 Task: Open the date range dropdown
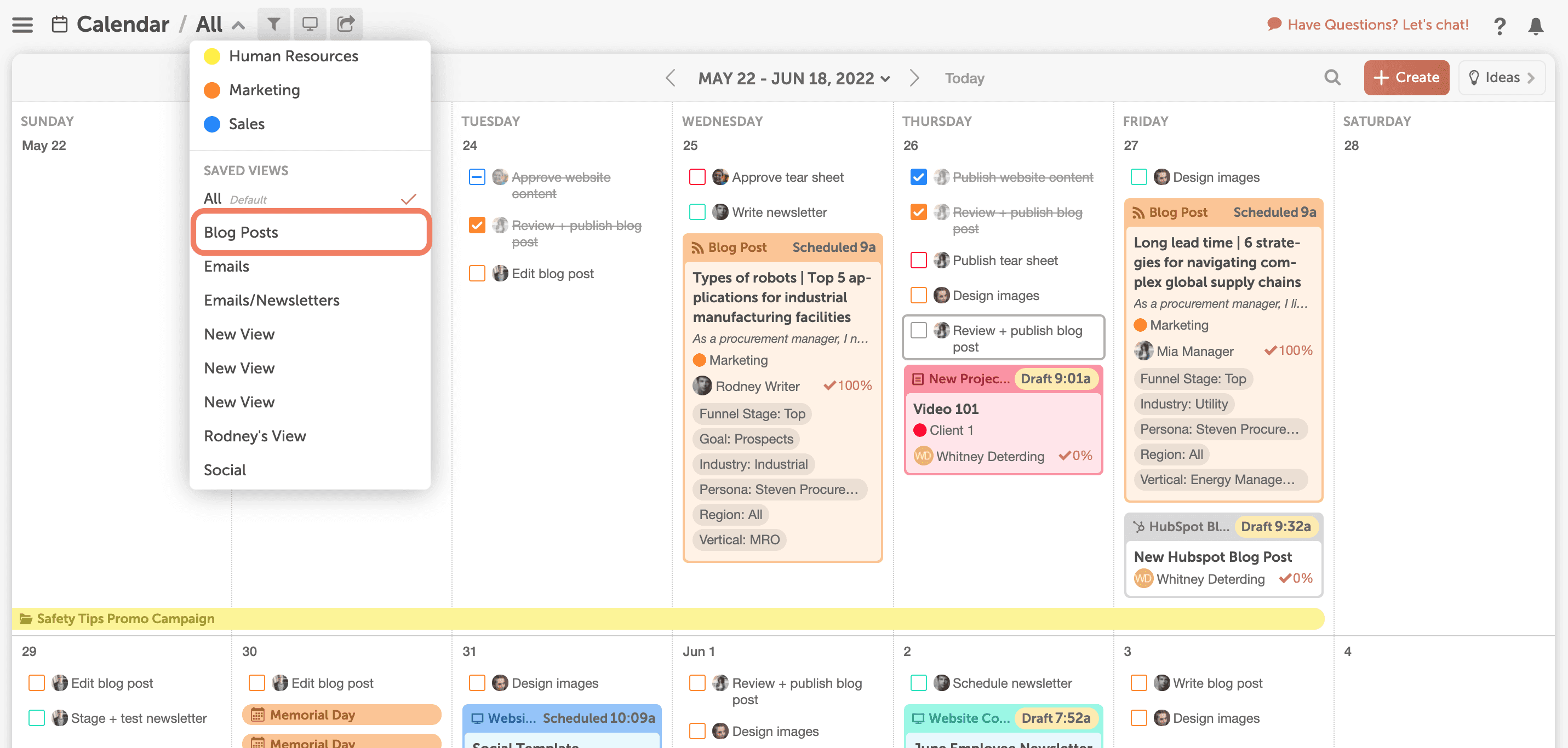(794, 78)
